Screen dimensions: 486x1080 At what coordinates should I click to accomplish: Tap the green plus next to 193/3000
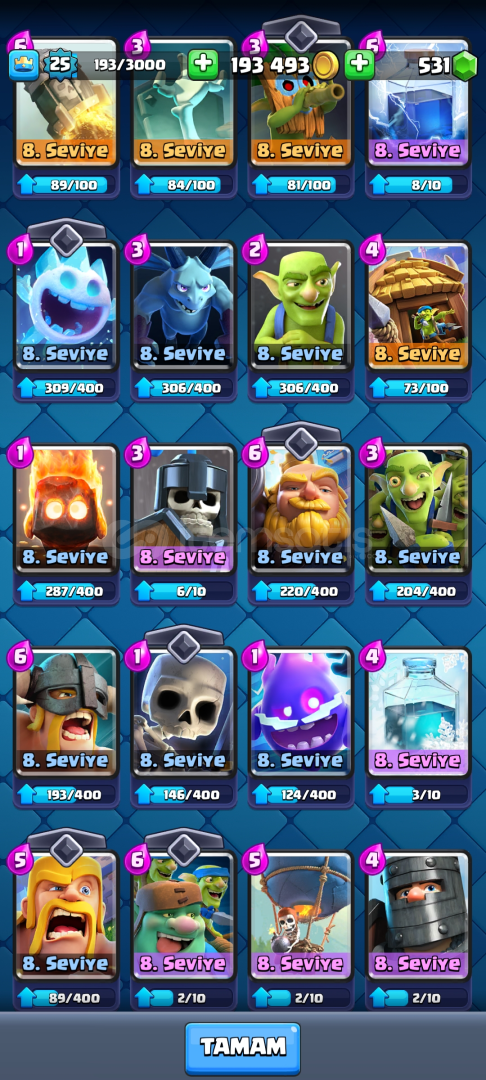[x=203, y=65]
